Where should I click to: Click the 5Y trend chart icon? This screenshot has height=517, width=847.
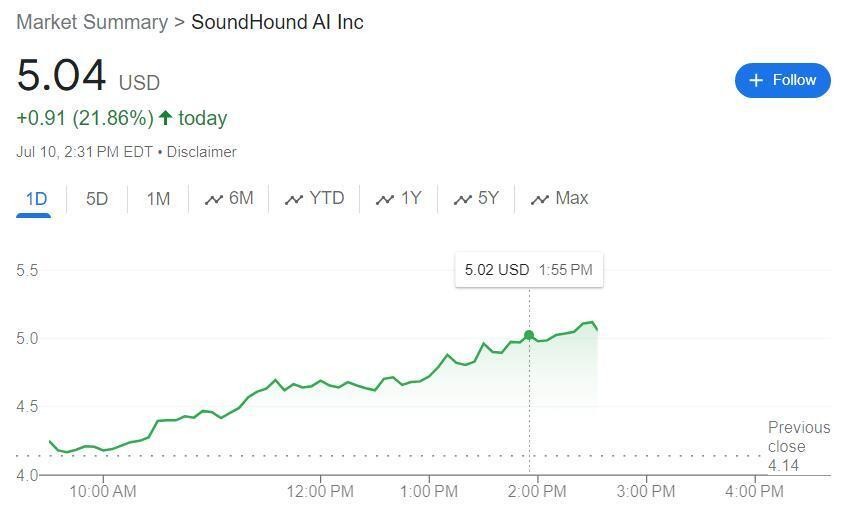point(462,199)
